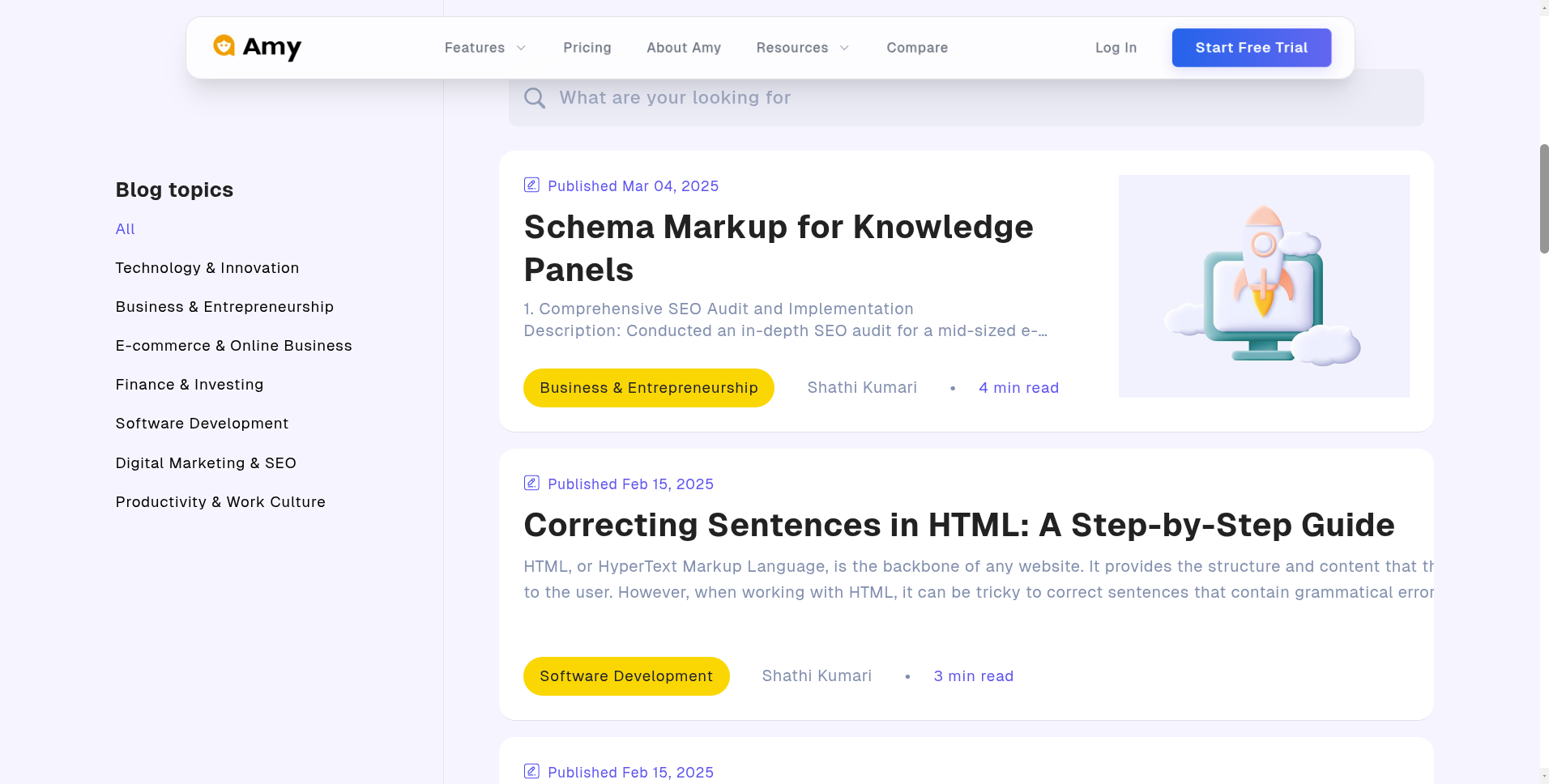Open Schema Markup for Knowledge Panels article

[x=778, y=248]
